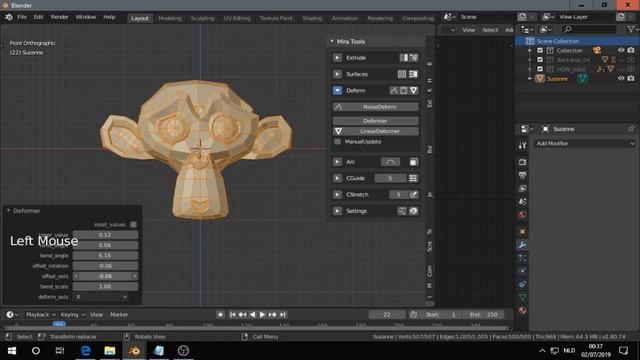Click the first icon in Surfaces row
640x360 pixels.
tap(402, 74)
